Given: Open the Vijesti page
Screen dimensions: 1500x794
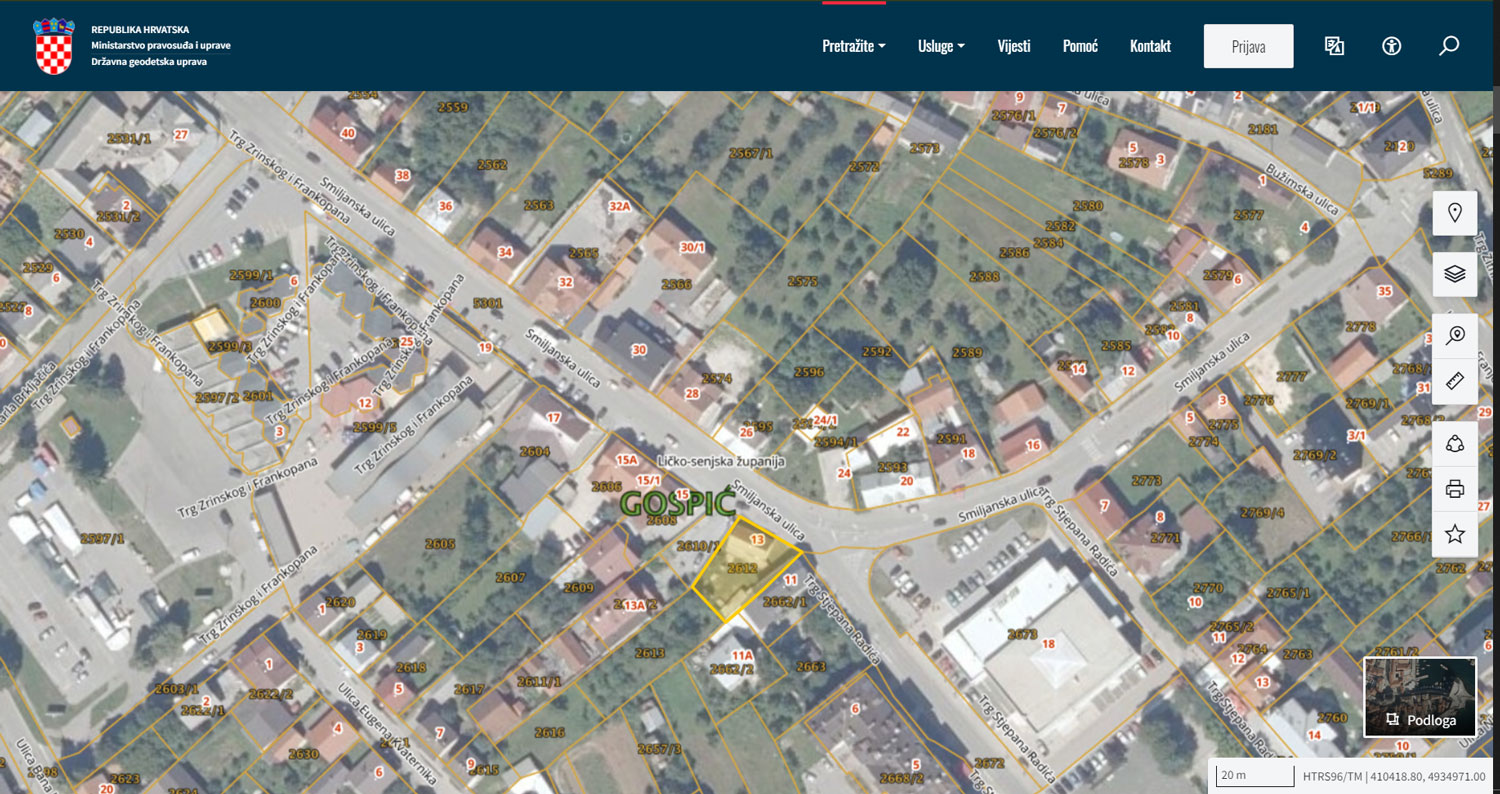Looking at the screenshot, I should point(1013,46).
